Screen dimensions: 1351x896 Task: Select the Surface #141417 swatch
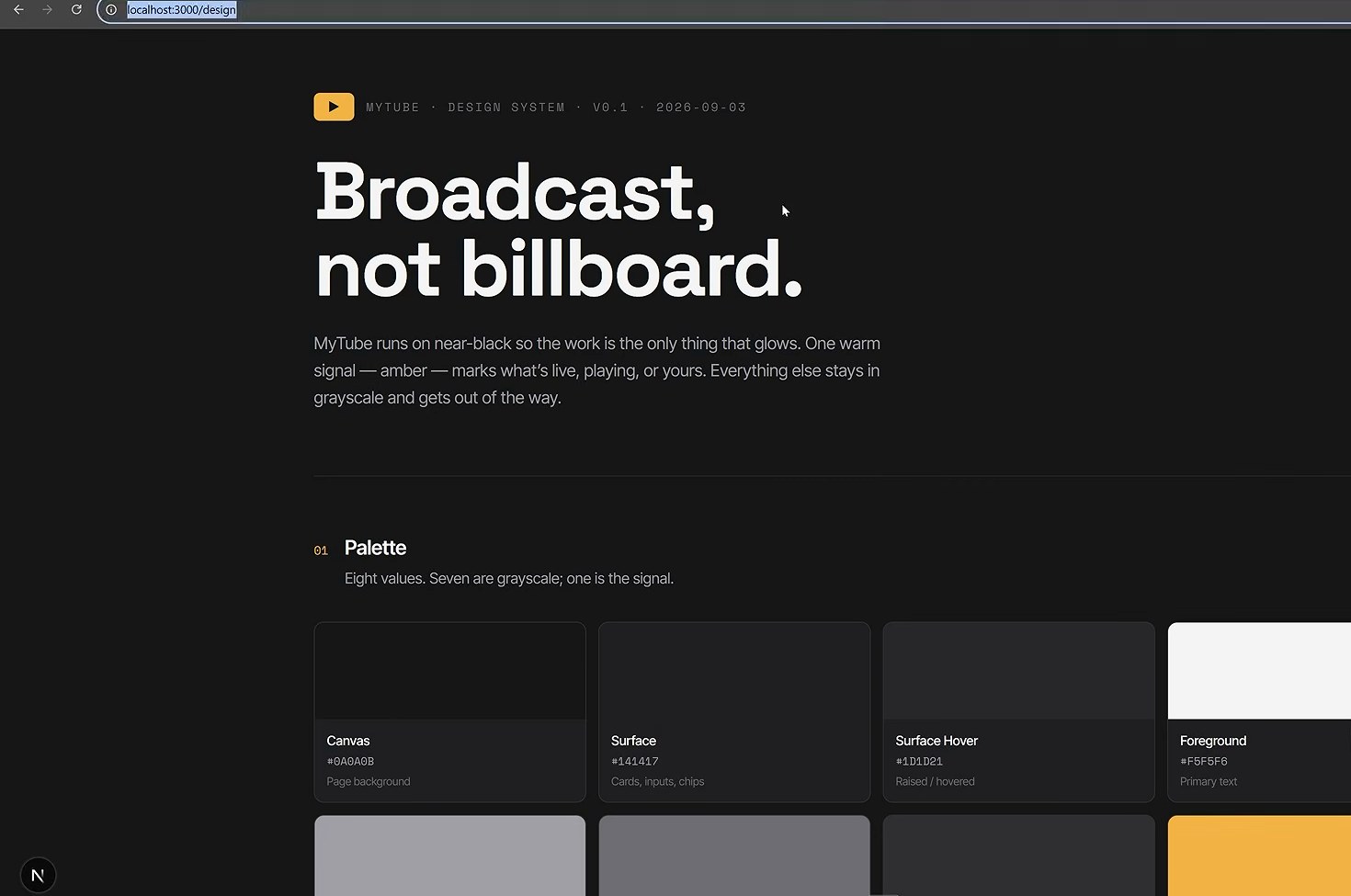[x=734, y=712]
